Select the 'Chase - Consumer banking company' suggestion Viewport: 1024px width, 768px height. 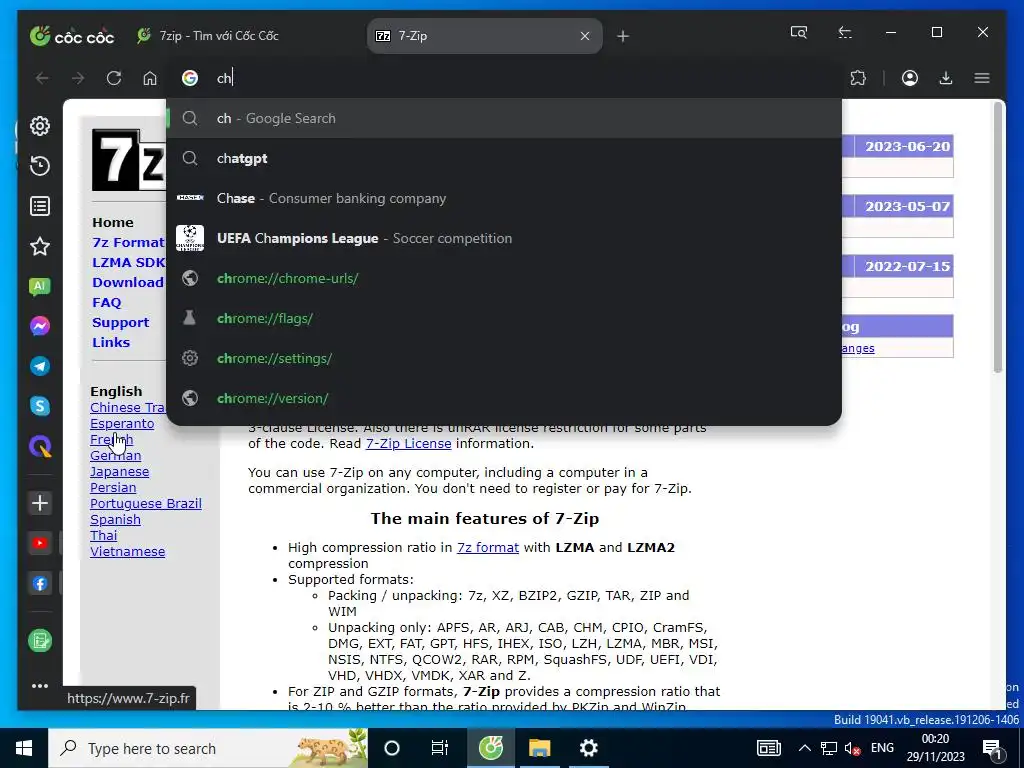504,199
